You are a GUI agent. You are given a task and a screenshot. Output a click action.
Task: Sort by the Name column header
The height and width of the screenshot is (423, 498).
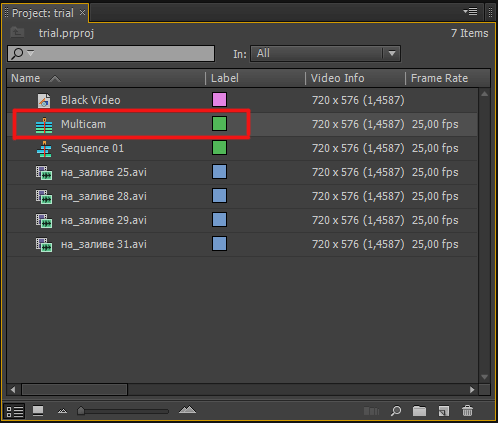[x=106, y=78]
